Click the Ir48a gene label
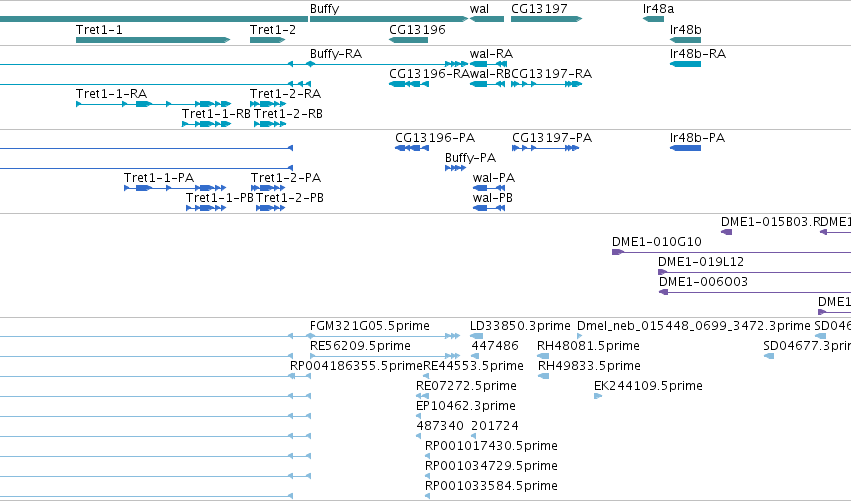The height and width of the screenshot is (501, 851). click(x=658, y=9)
